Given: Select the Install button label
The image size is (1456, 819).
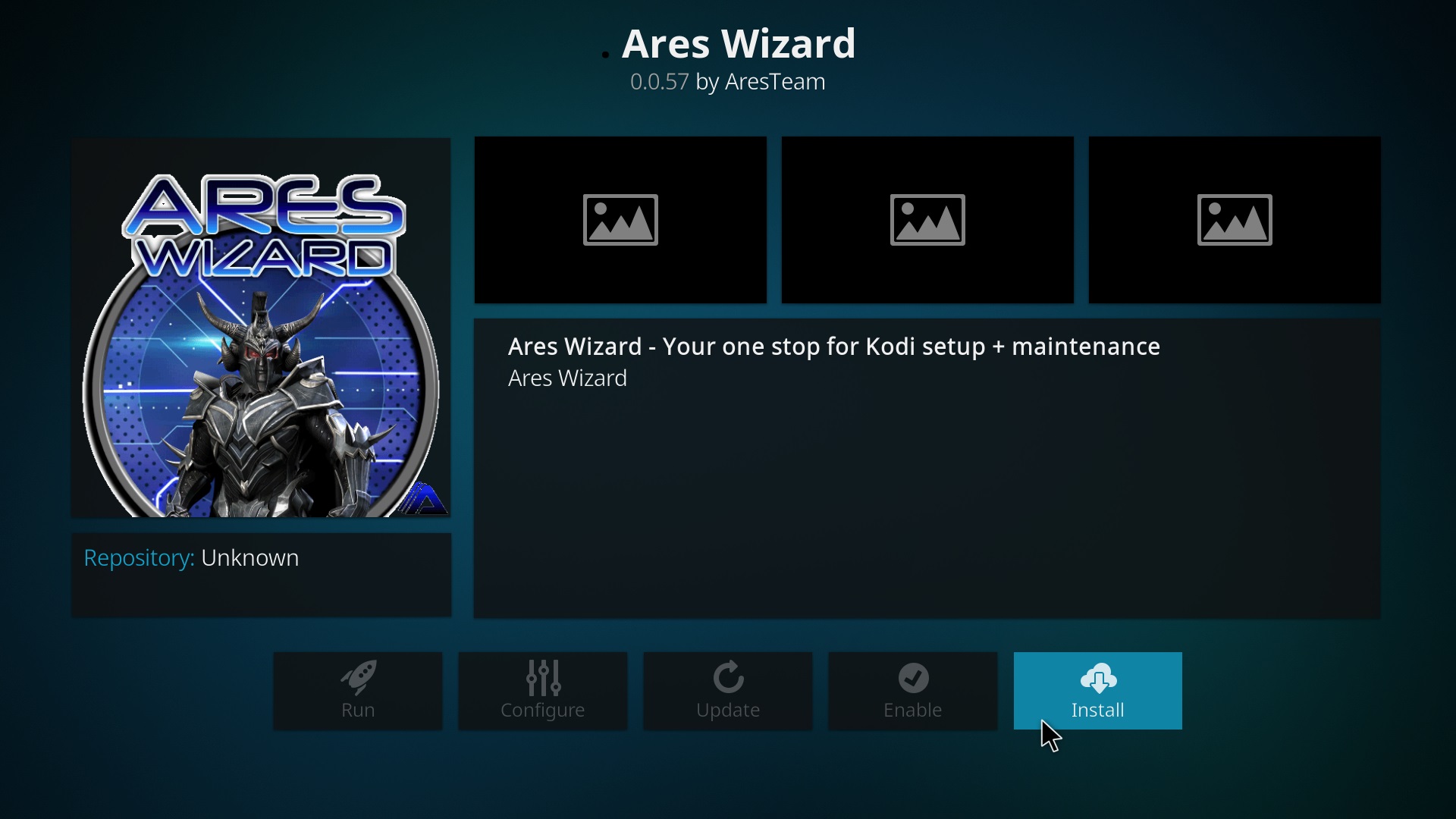Looking at the screenshot, I should (x=1097, y=710).
